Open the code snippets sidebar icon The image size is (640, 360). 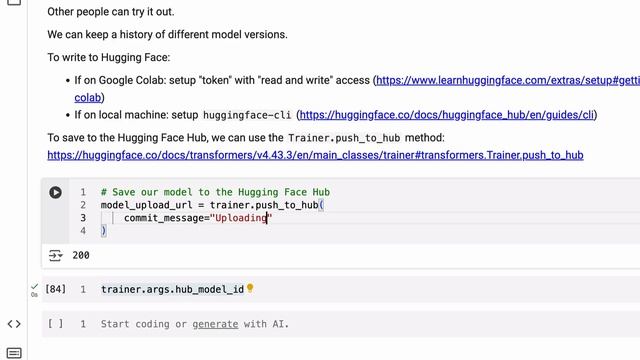click(14, 324)
